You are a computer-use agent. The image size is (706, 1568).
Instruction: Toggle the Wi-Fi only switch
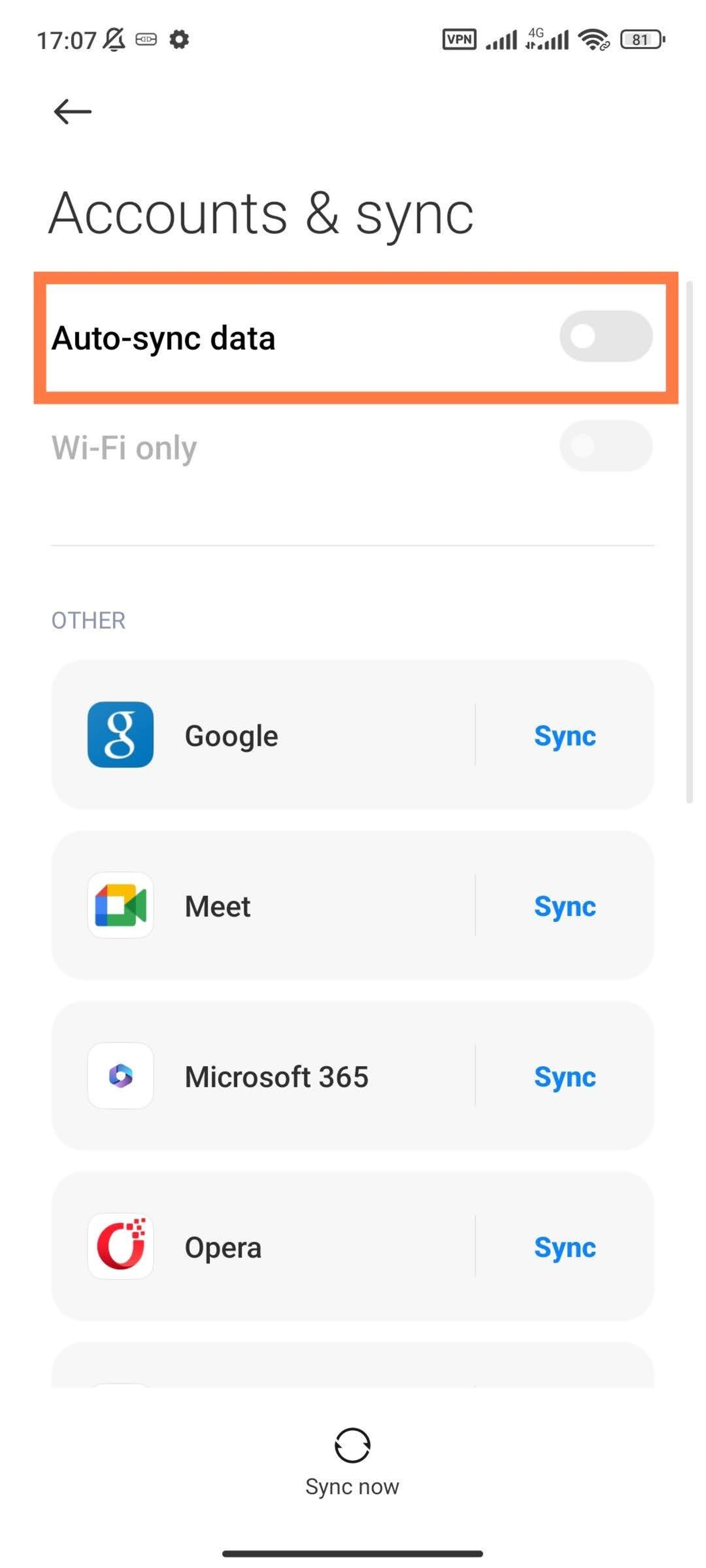(x=606, y=446)
